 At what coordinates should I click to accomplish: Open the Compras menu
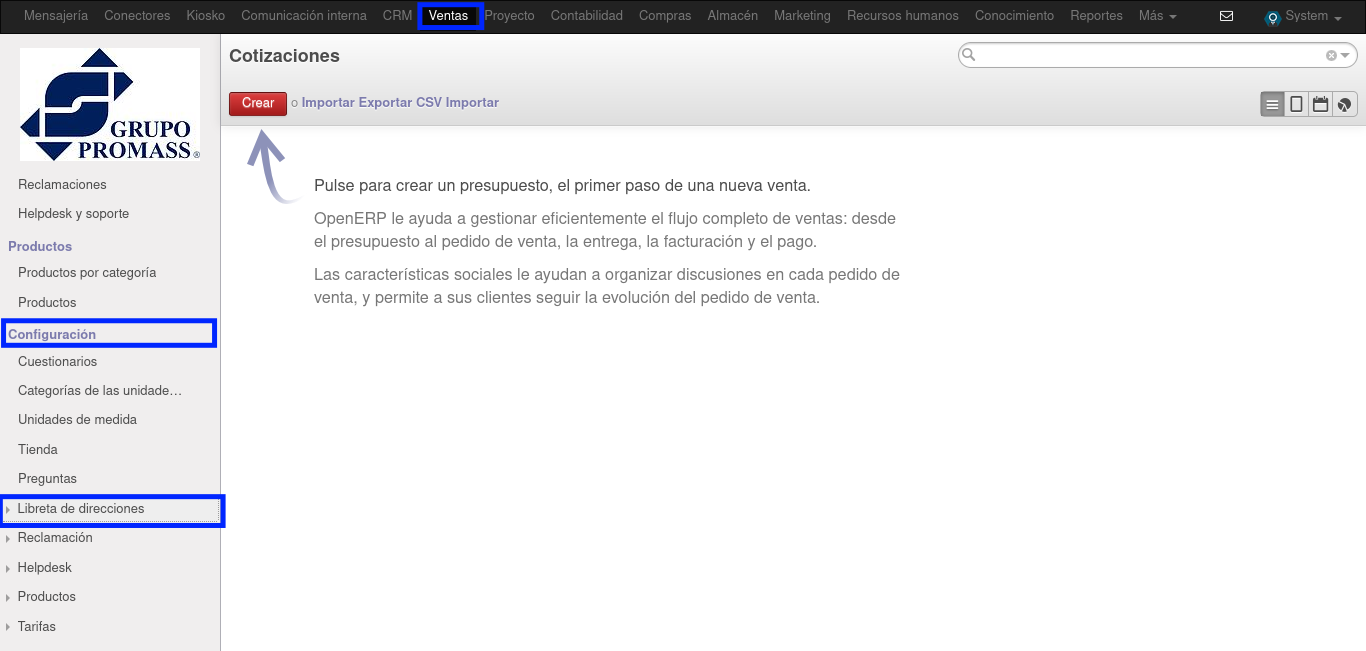coord(665,16)
